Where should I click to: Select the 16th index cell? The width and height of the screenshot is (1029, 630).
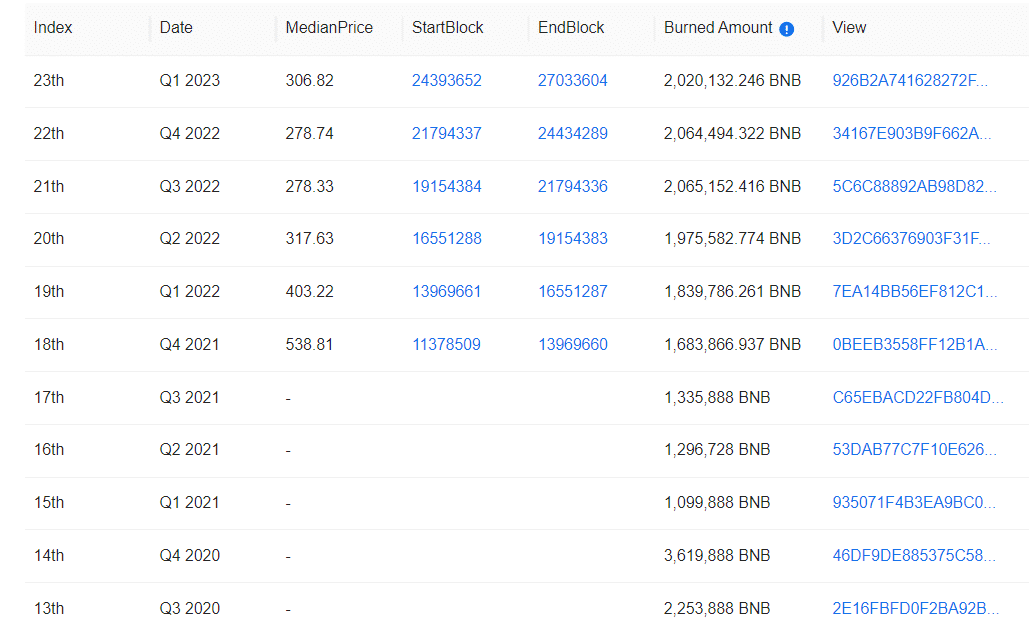49,450
